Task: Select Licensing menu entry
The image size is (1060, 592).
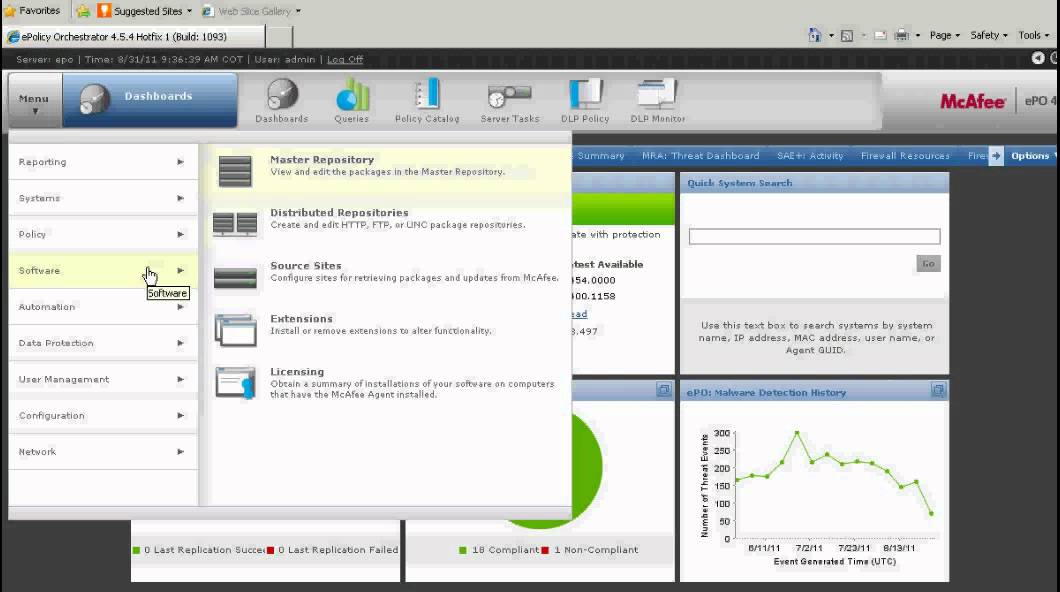Action: point(389,383)
